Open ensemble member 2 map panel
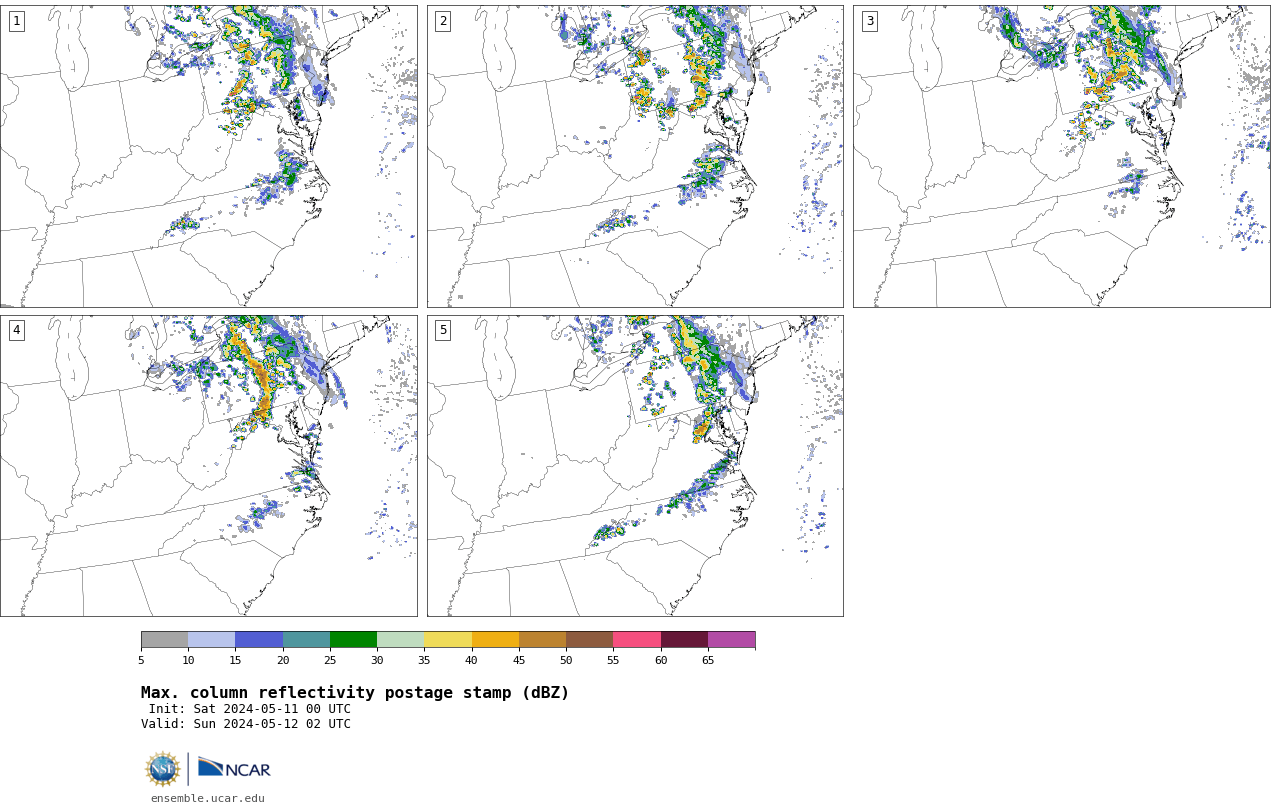This screenshot has width=1280, height=809. 635,156
